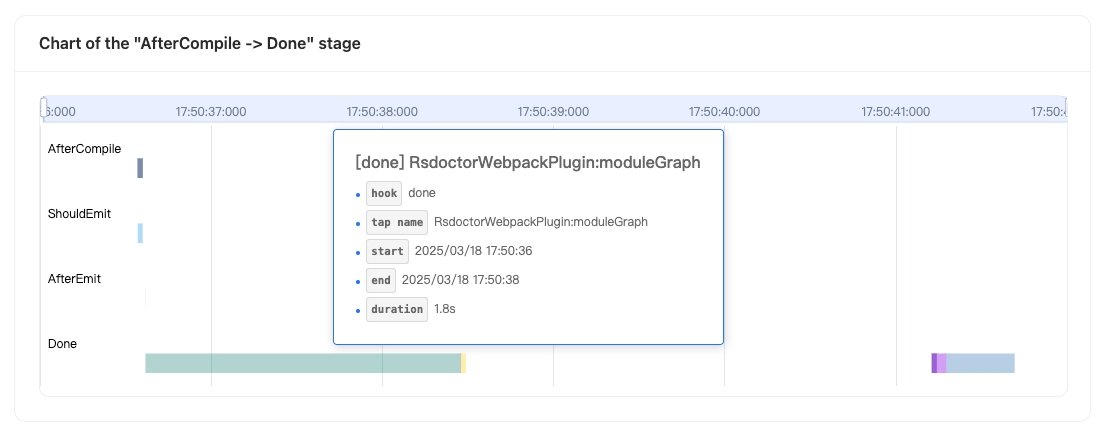Grab the left handle of the time zoom slider
Screen dimensions: 1111x437
click(x=43, y=108)
